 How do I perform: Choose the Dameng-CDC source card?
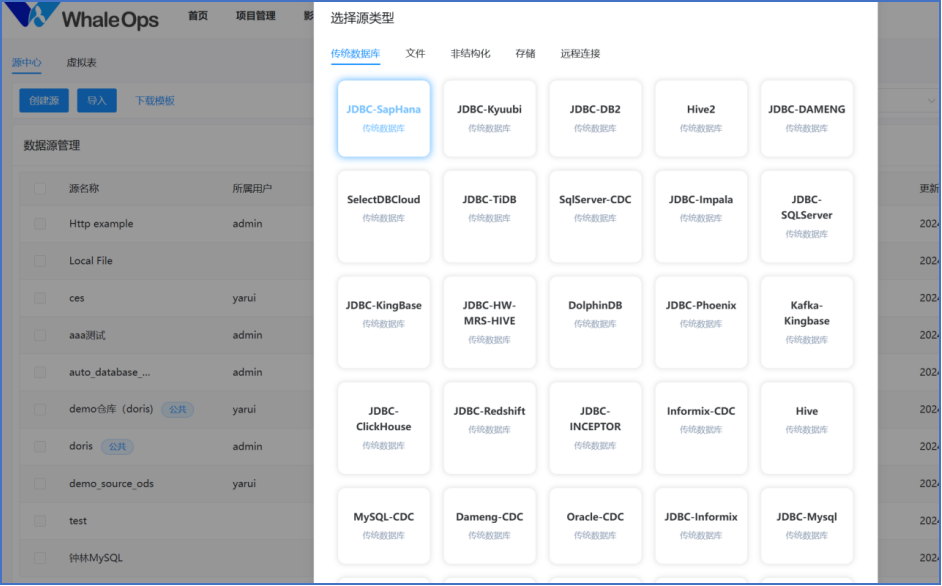[x=489, y=526]
